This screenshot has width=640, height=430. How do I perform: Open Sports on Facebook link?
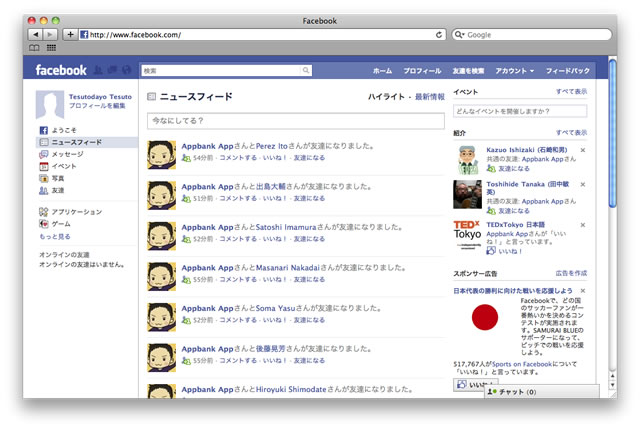point(522,364)
